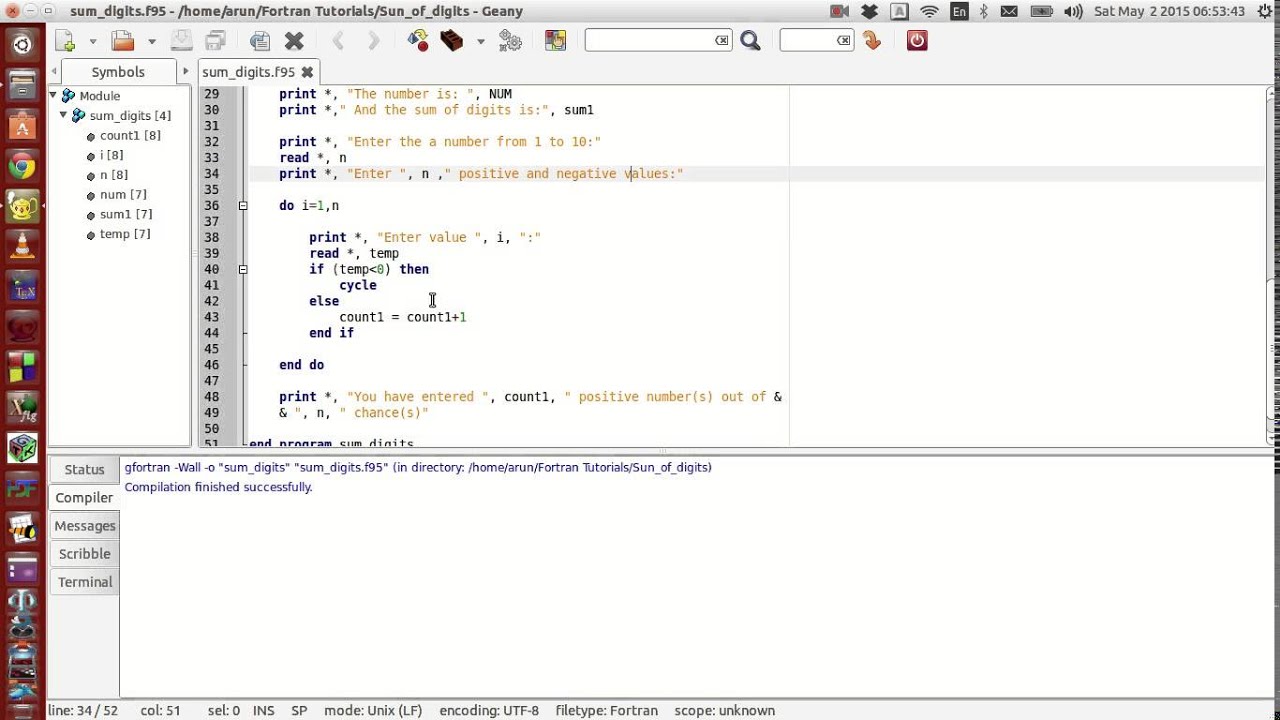1280x720 pixels.
Task: Open the volume indicator in top panel
Action: [1073, 12]
